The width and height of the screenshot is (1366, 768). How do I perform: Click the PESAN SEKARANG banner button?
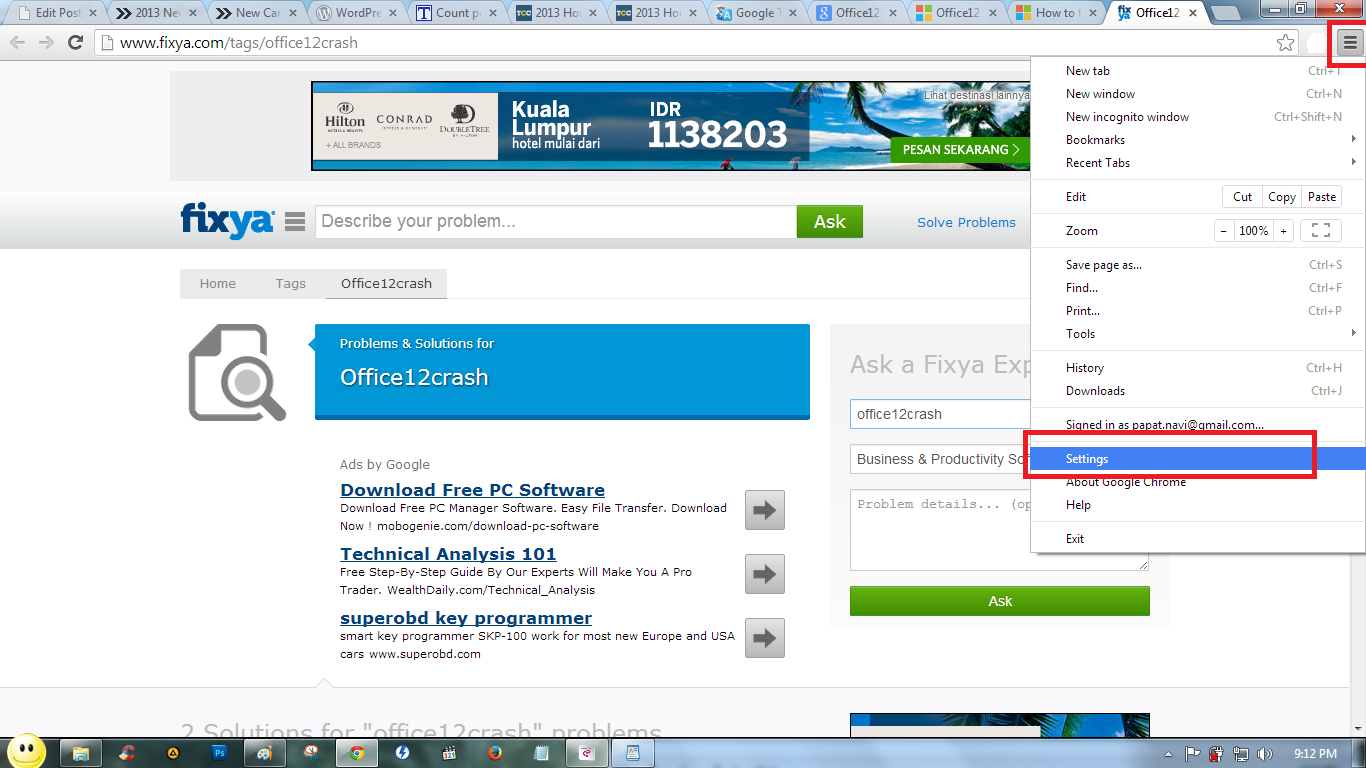960,149
